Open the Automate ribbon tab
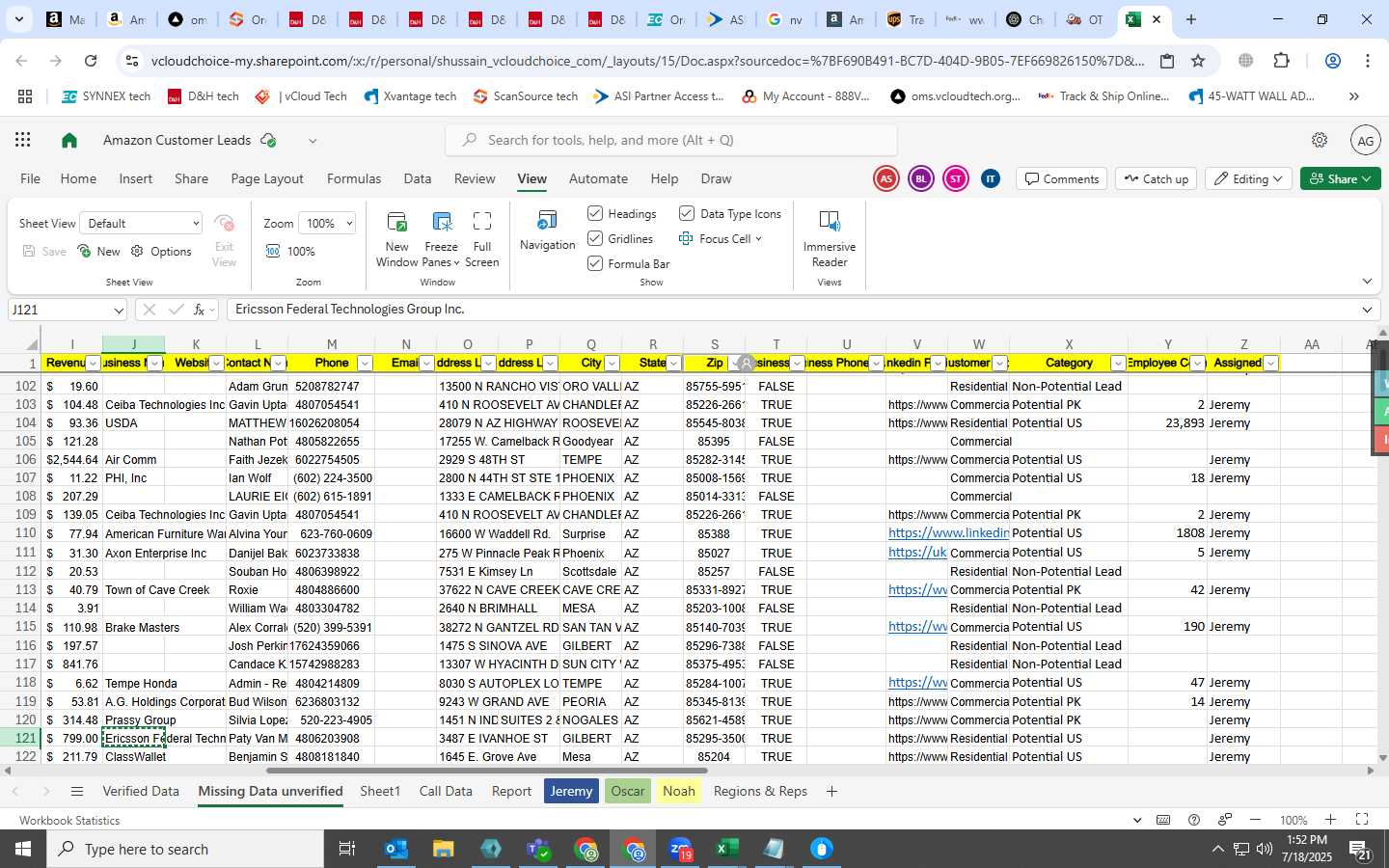The width and height of the screenshot is (1389, 868). (x=598, y=178)
